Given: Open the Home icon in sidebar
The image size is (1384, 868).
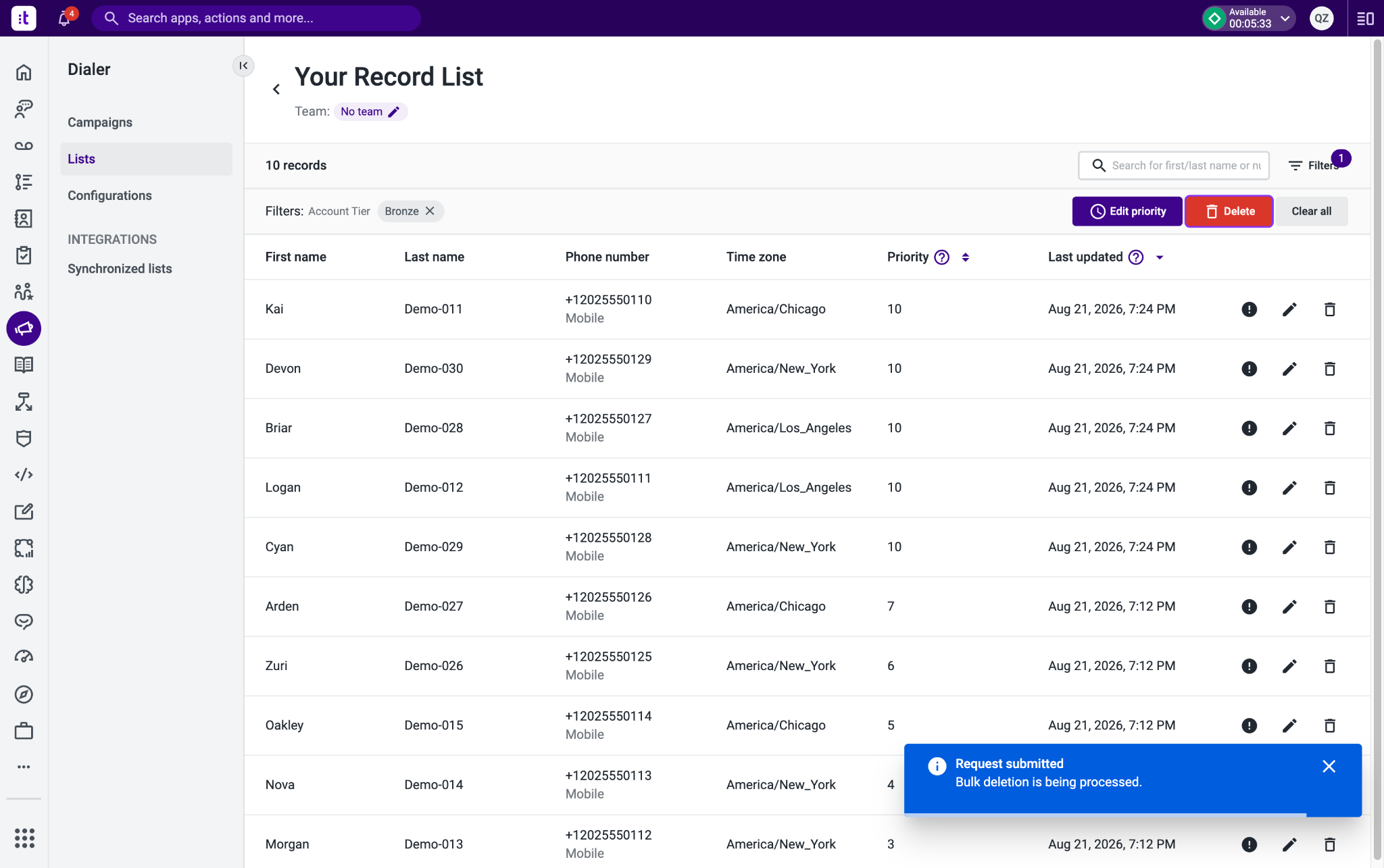Looking at the screenshot, I should pos(24,72).
